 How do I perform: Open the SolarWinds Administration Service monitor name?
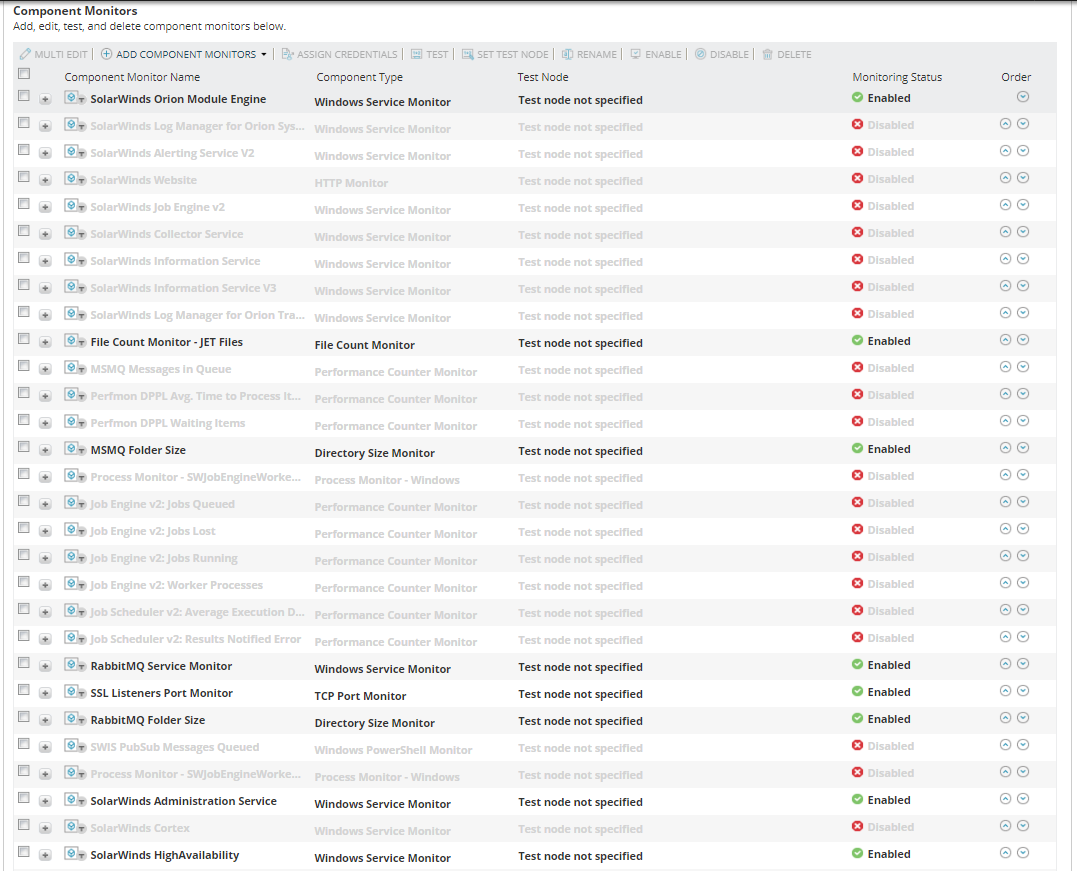click(x=183, y=801)
